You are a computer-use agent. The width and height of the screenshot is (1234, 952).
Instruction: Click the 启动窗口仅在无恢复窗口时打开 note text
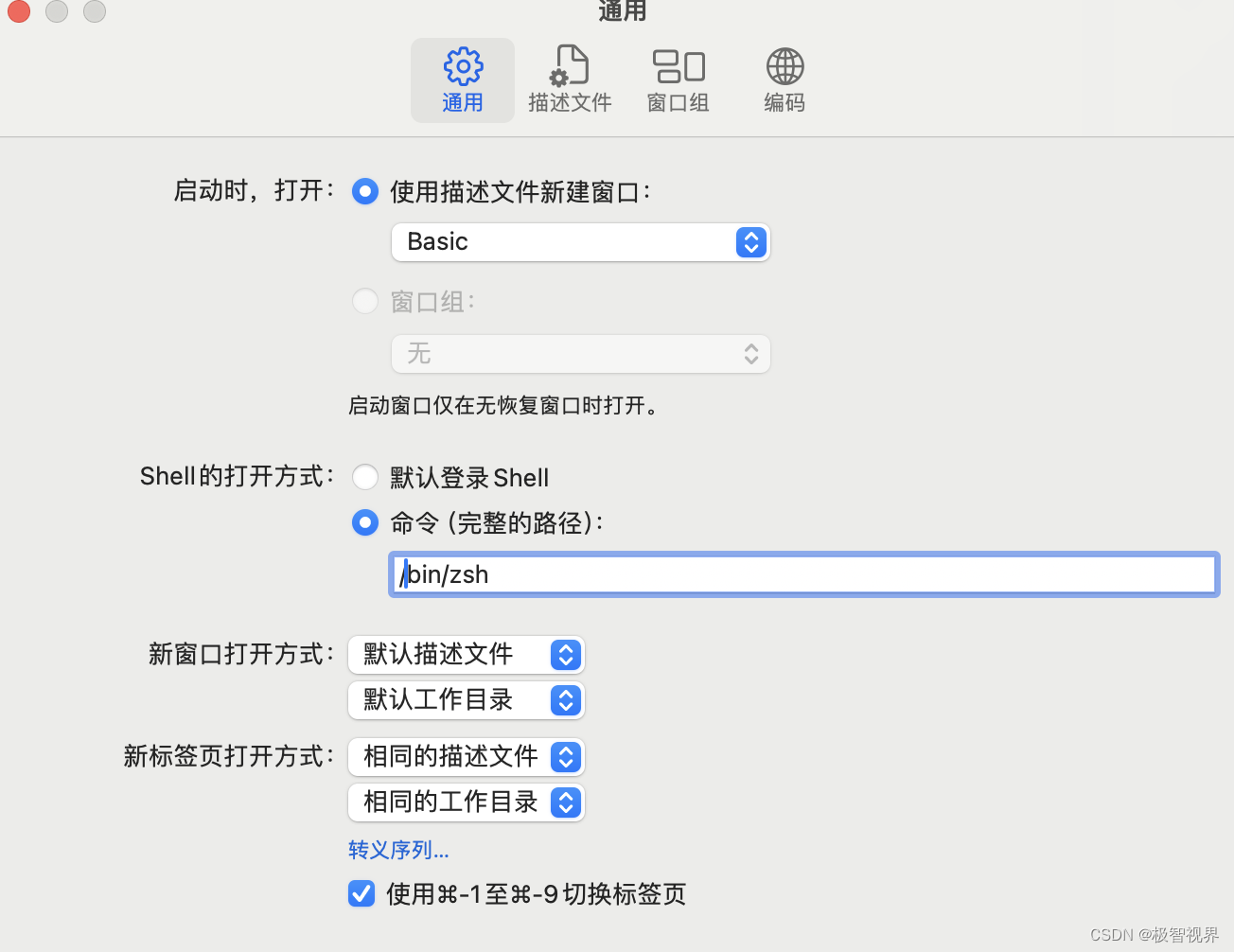point(503,406)
